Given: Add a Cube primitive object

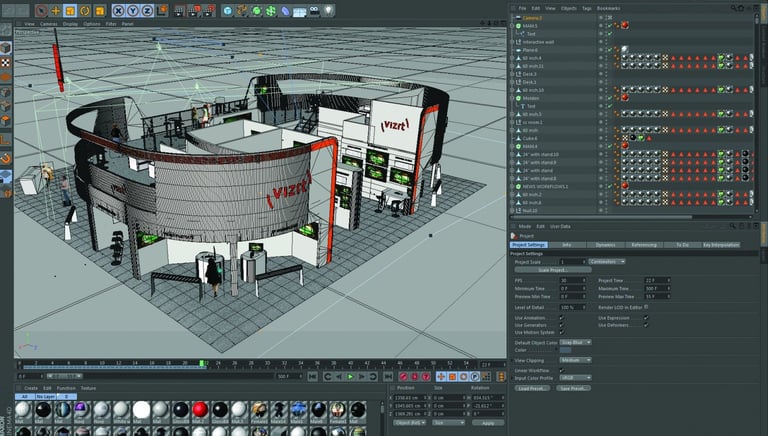Looking at the screenshot, I should point(227,10).
